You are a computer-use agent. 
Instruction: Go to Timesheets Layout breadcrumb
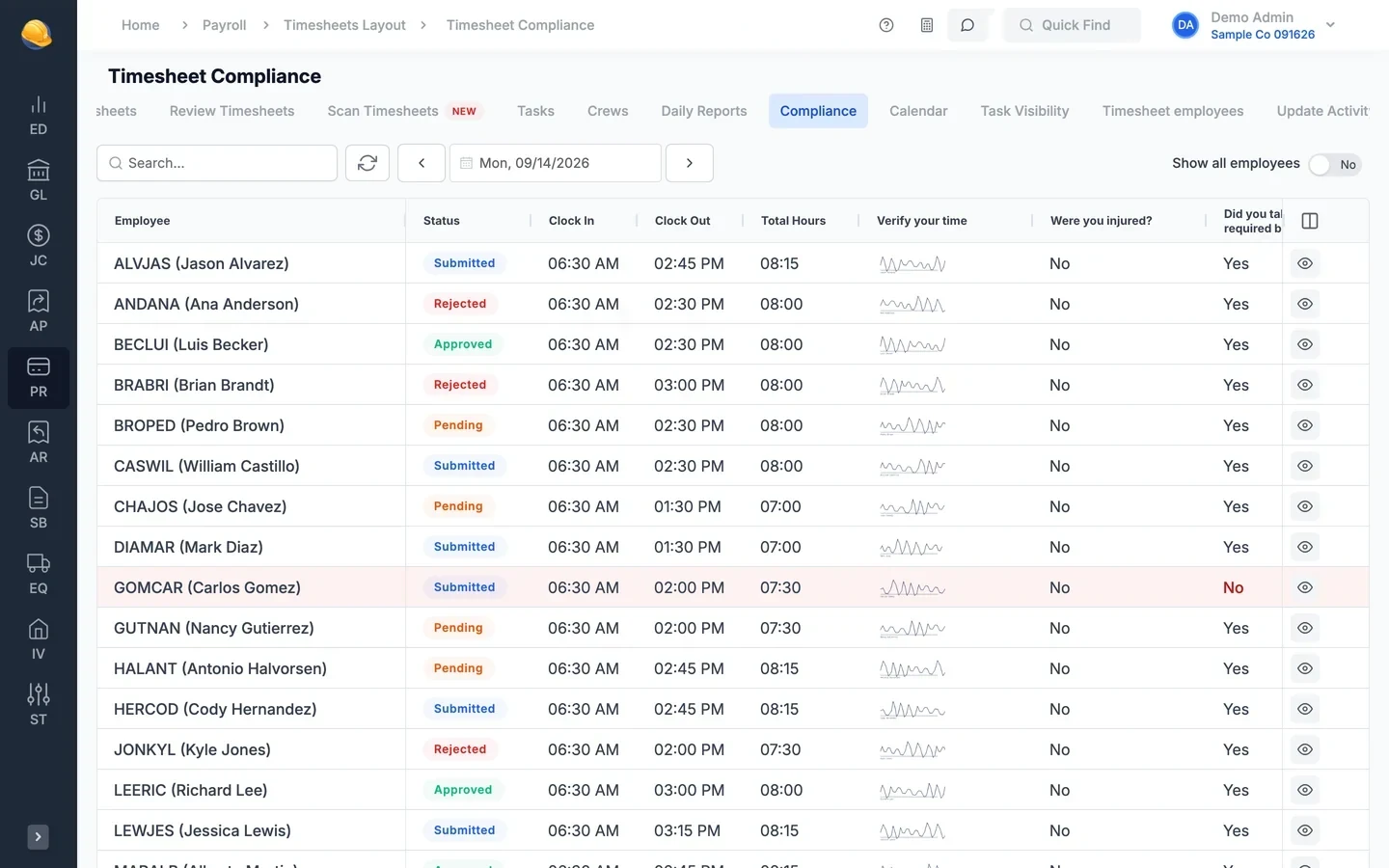[x=344, y=25]
